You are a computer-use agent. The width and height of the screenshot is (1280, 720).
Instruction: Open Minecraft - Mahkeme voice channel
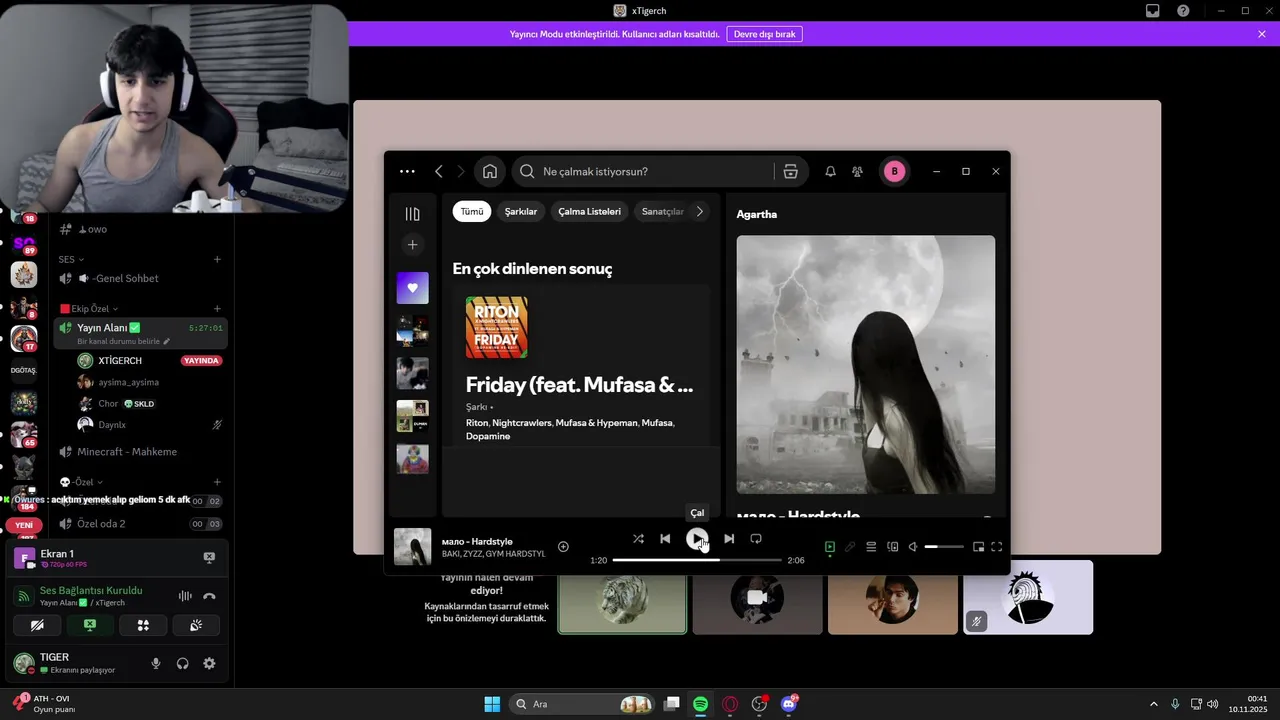point(140,452)
